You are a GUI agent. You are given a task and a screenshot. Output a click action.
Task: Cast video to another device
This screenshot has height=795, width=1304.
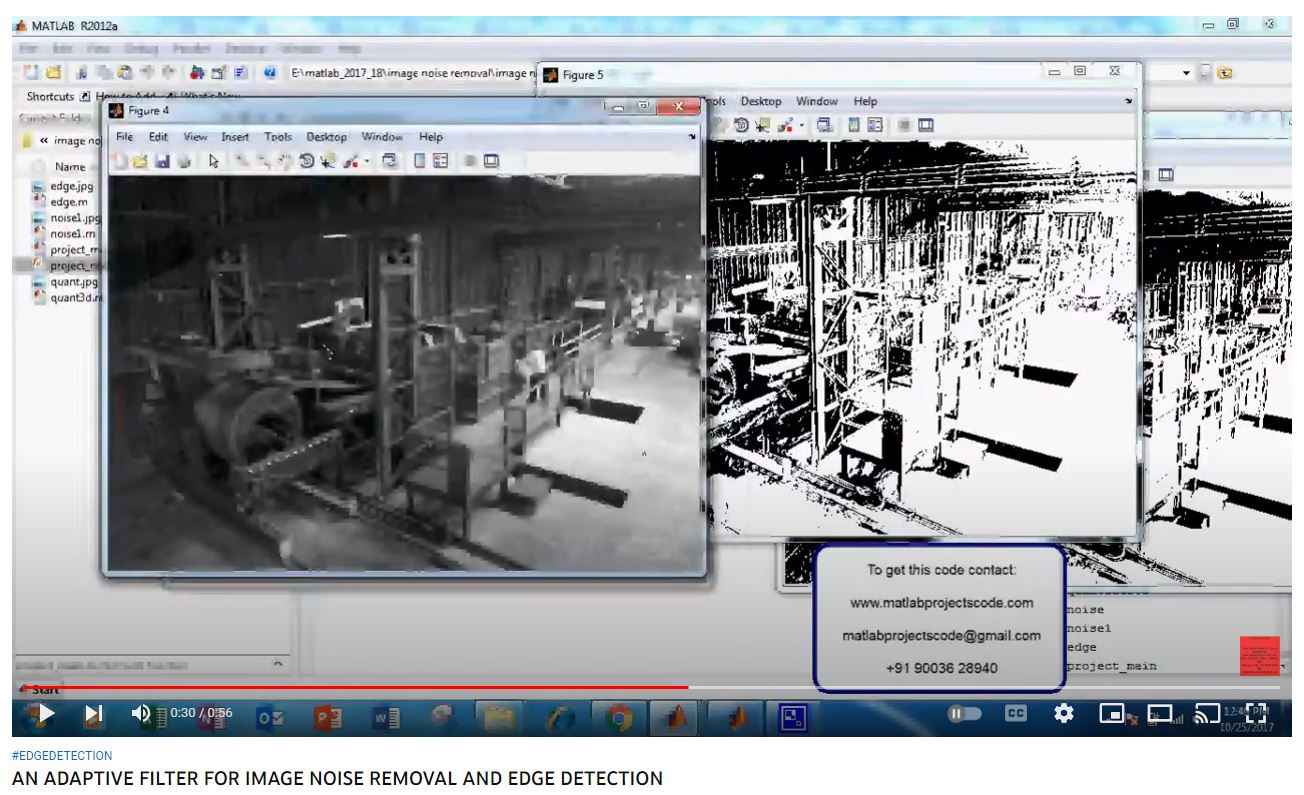(1208, 714)
